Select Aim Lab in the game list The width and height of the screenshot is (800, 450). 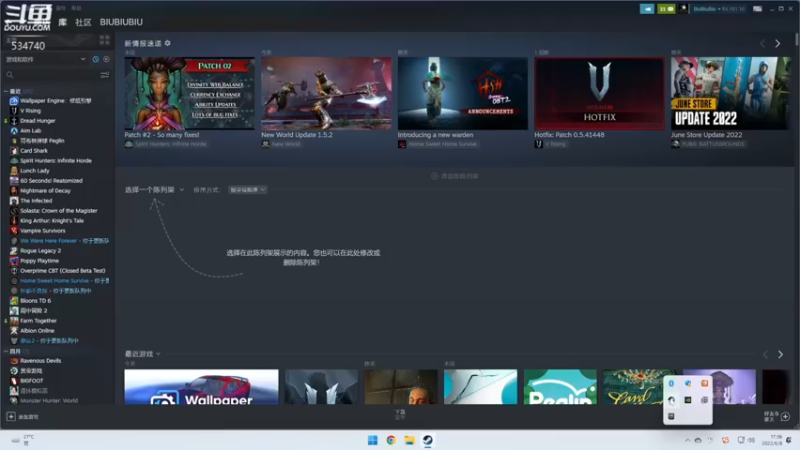[x=30, y=131]
